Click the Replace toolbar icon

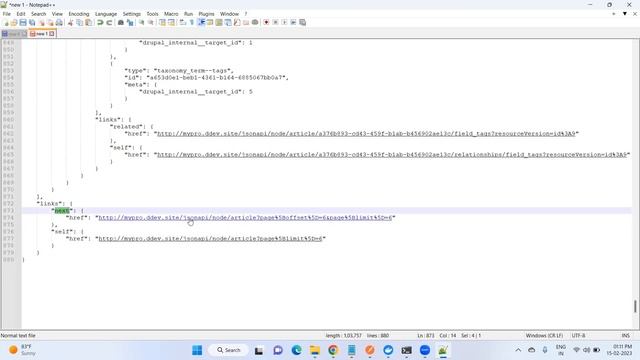coord(130,22)
